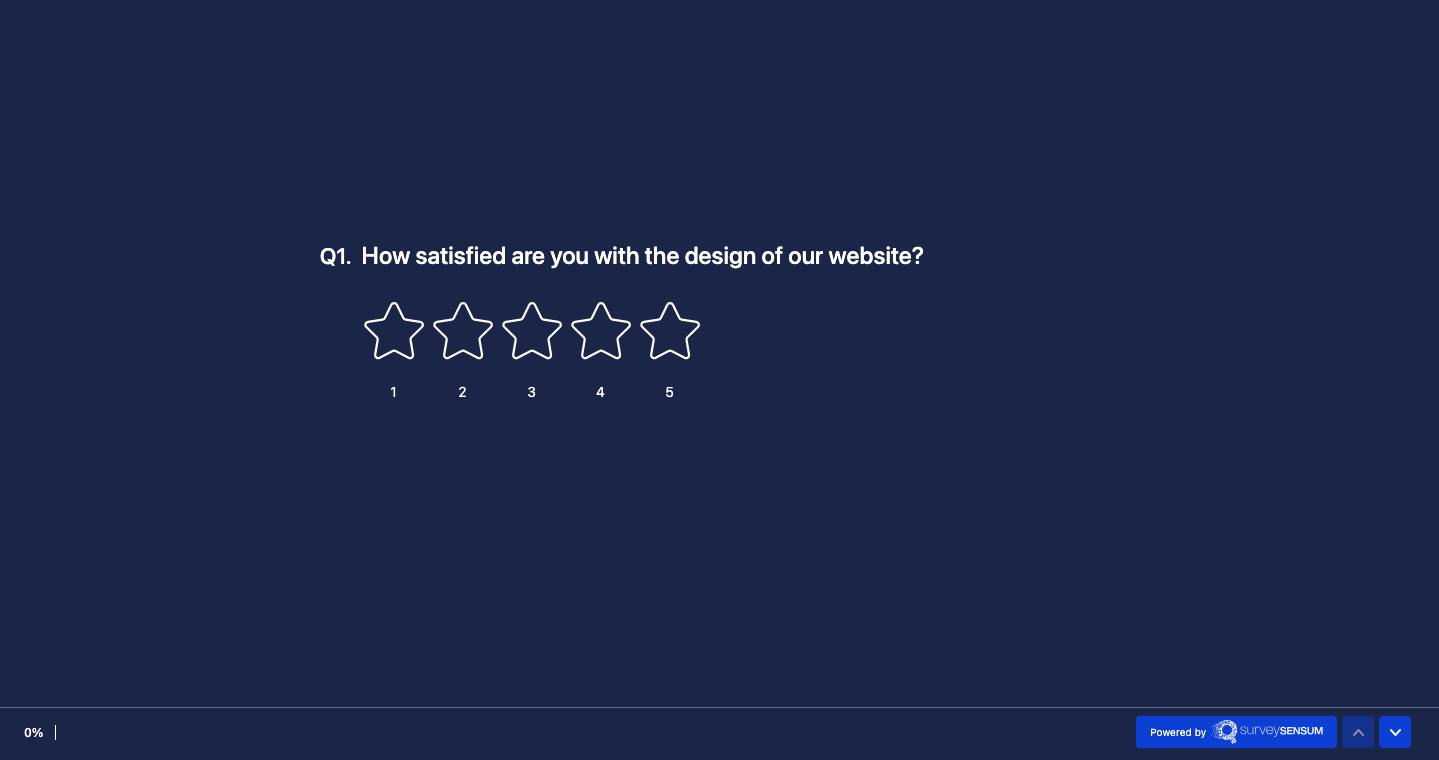This screenshot has height=760, width=1439.
Task: Select the one-star rating icon
Action: 393,331
